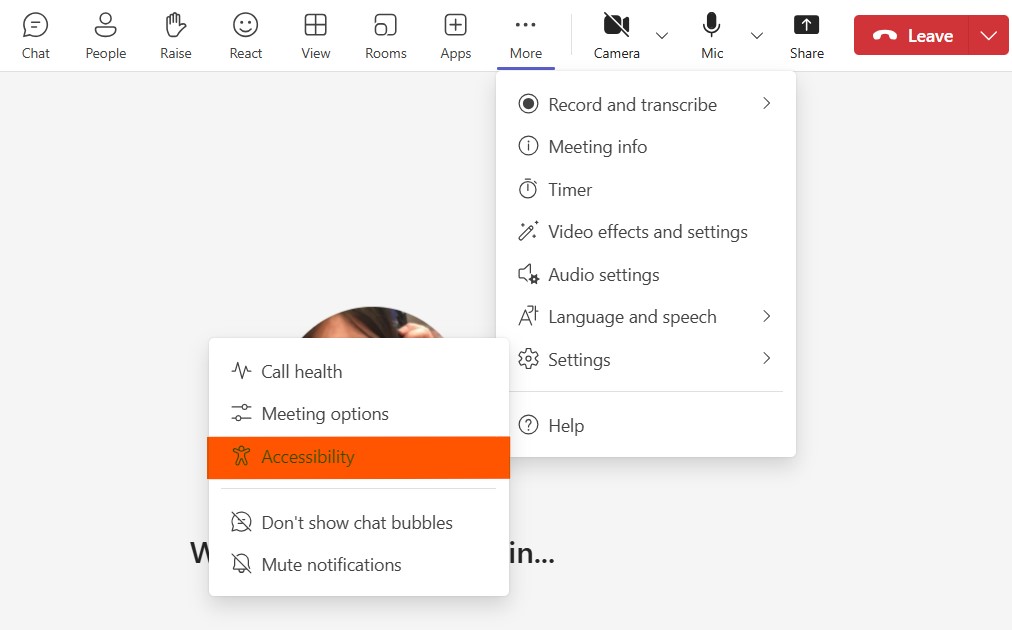
Task: Select Accessibility from the menu
Action: [x=307, y=456]
